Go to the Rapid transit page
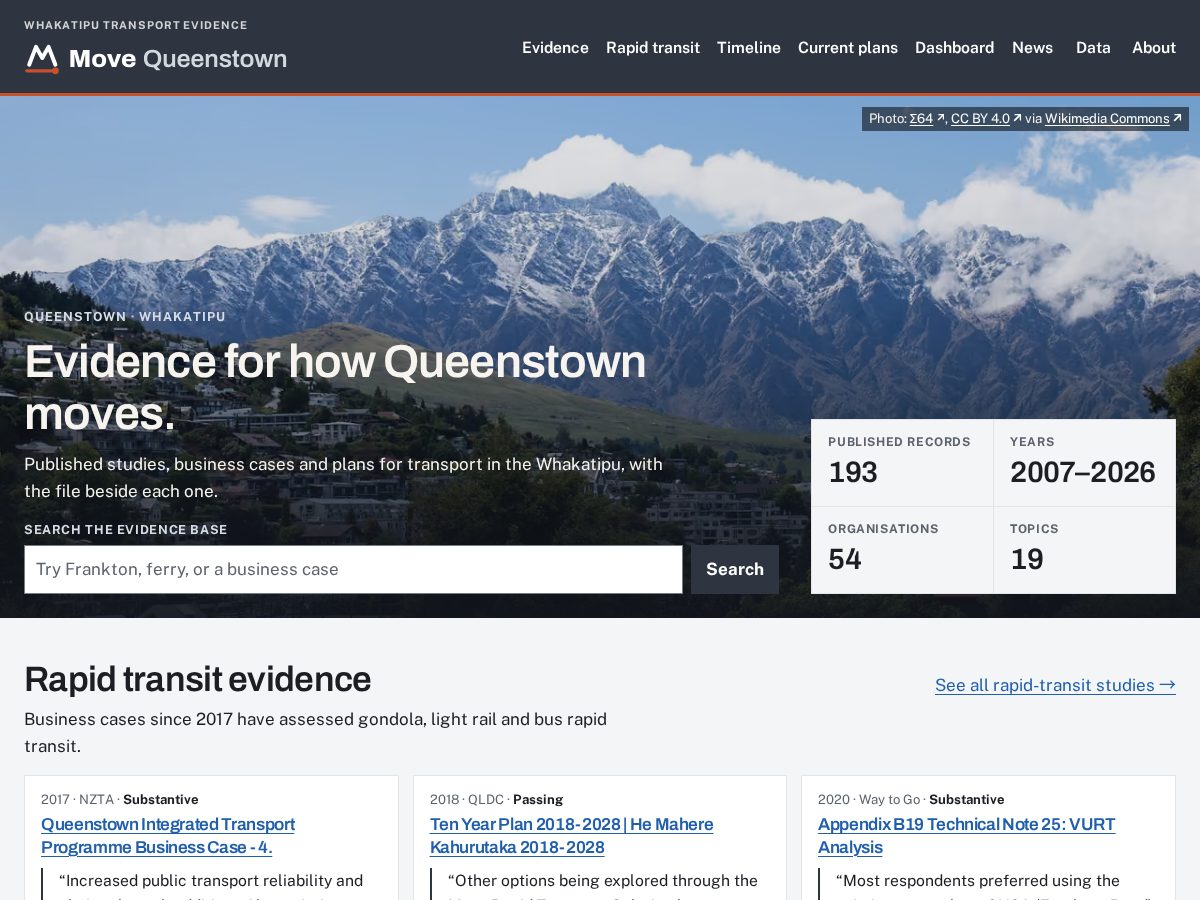The height and width of the screenshot is (900, 1200). [653, 47]
